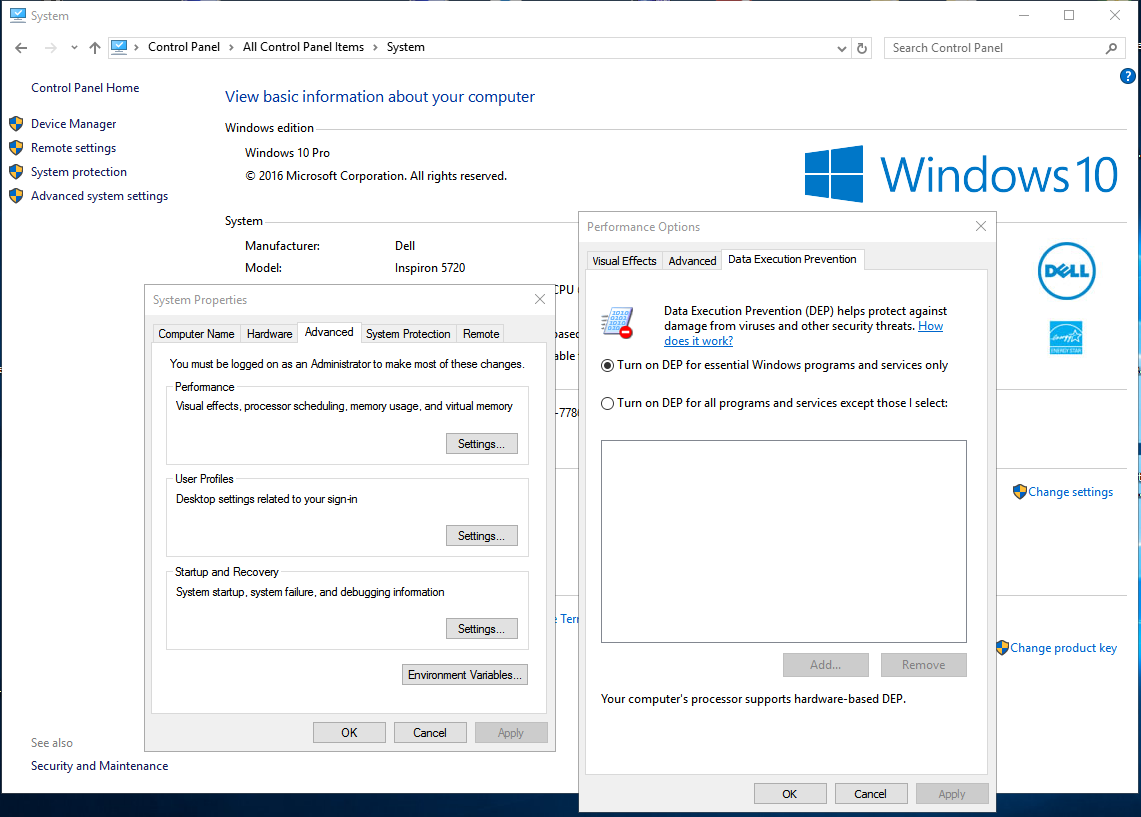
Task: Click the System protection shield icon
Action: [x=16, y=172]
